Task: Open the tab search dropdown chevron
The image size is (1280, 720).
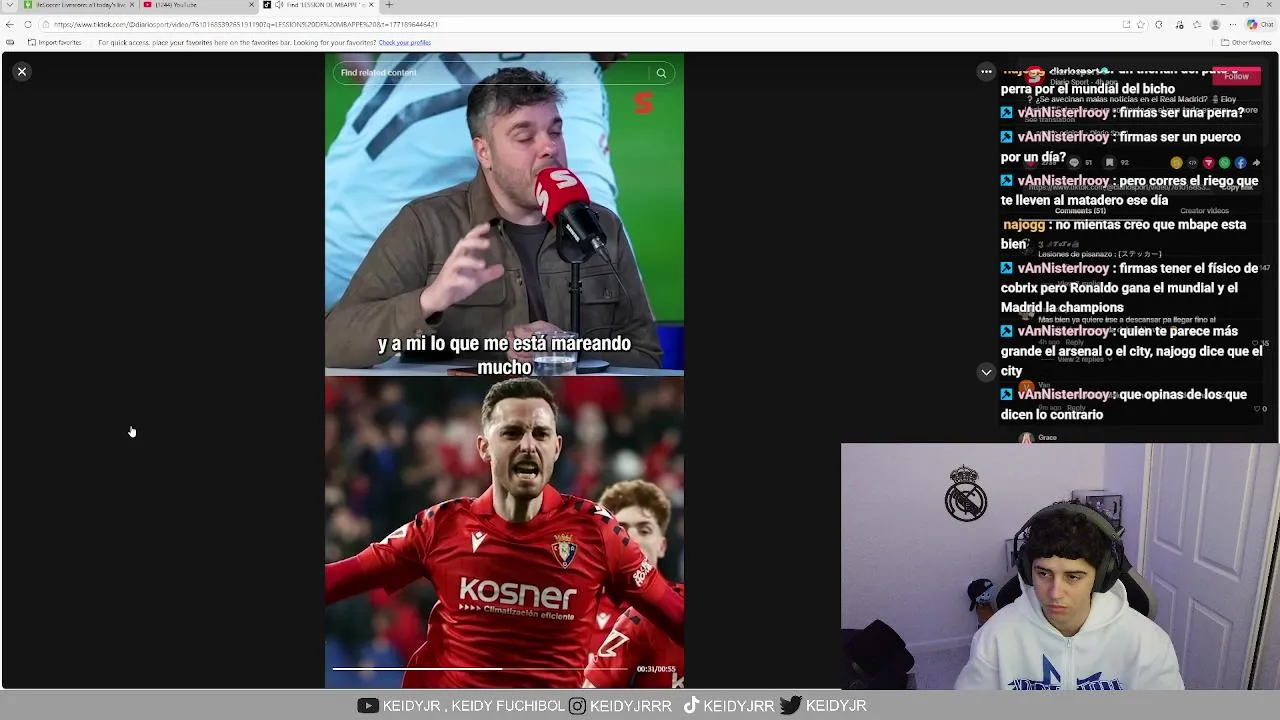Action: pos(9,5)
